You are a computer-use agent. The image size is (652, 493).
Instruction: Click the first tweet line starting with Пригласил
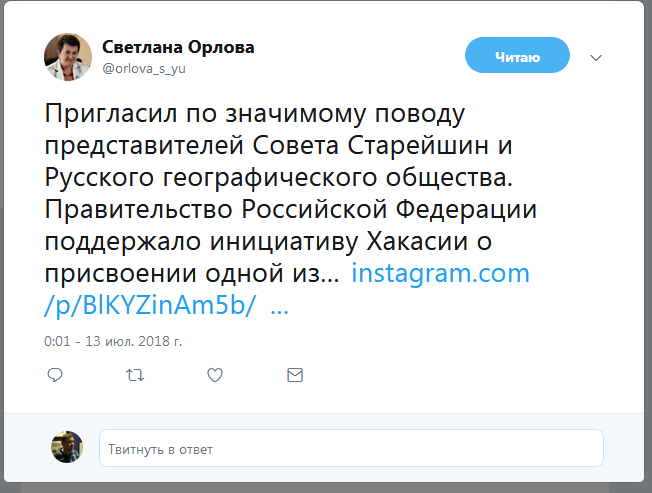(x=254, y=113)
